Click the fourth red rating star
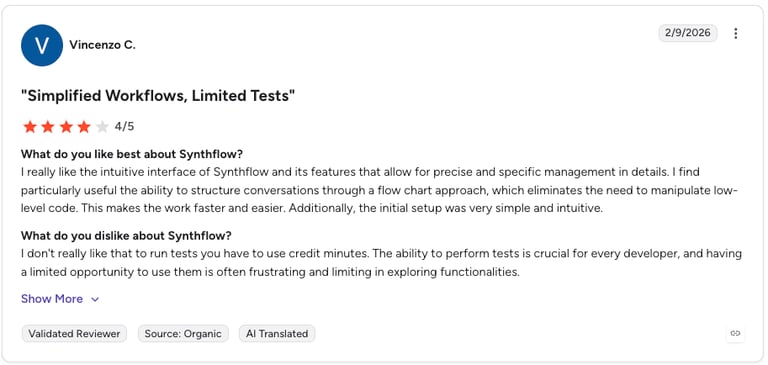Screen dimensions: 768x365 coord(84,127)
